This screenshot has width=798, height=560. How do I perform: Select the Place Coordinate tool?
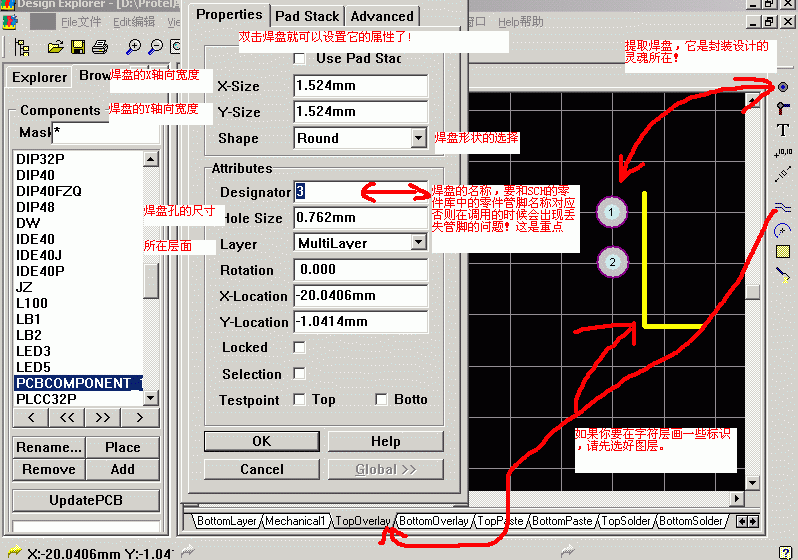783,152
